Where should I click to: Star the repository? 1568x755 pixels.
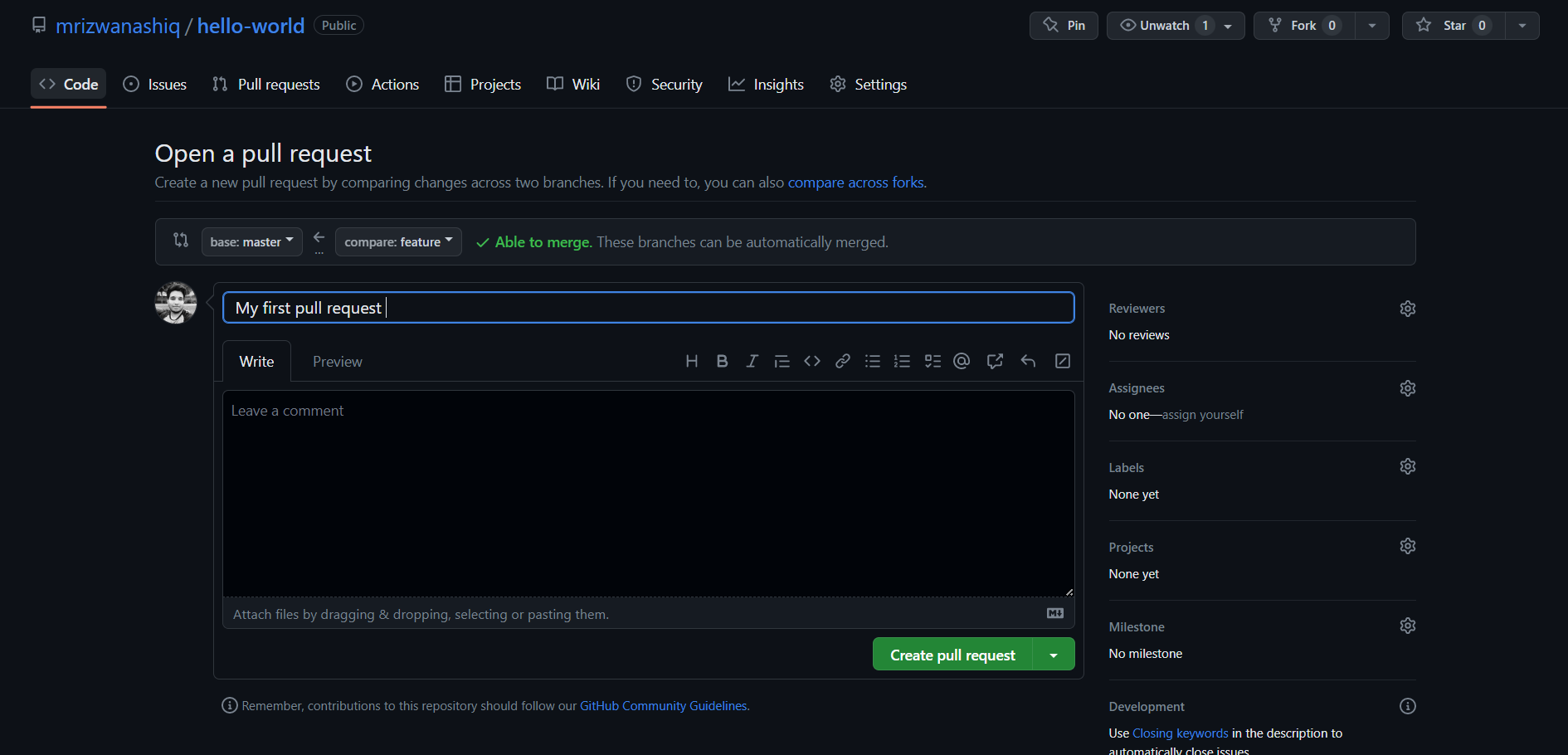1454,26
